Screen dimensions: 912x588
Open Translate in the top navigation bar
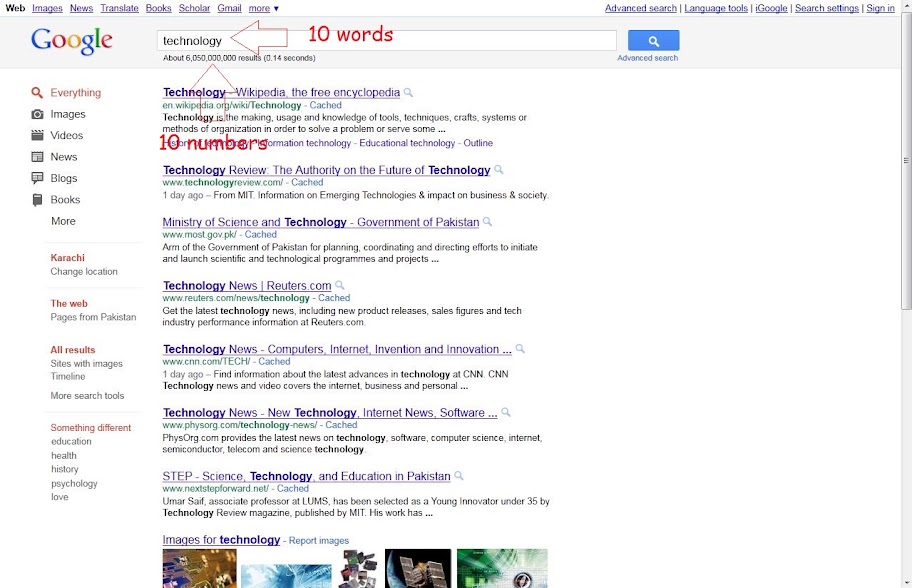tap(119, 8)
